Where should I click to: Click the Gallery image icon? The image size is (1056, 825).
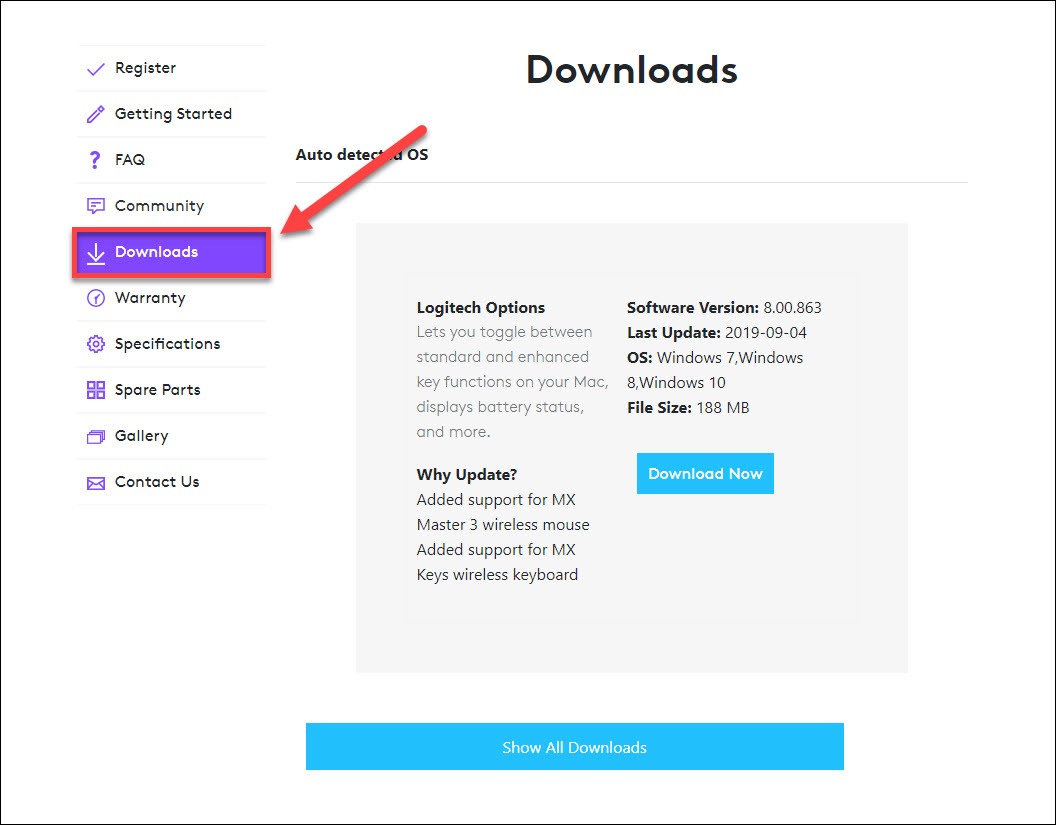[x=95, y=435]
